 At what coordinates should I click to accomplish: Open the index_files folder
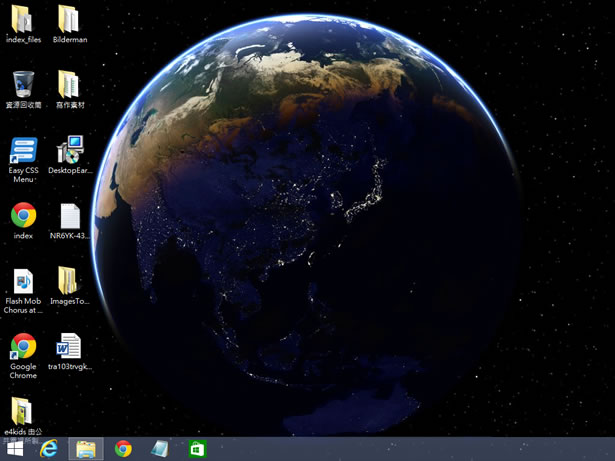point(22,19)
